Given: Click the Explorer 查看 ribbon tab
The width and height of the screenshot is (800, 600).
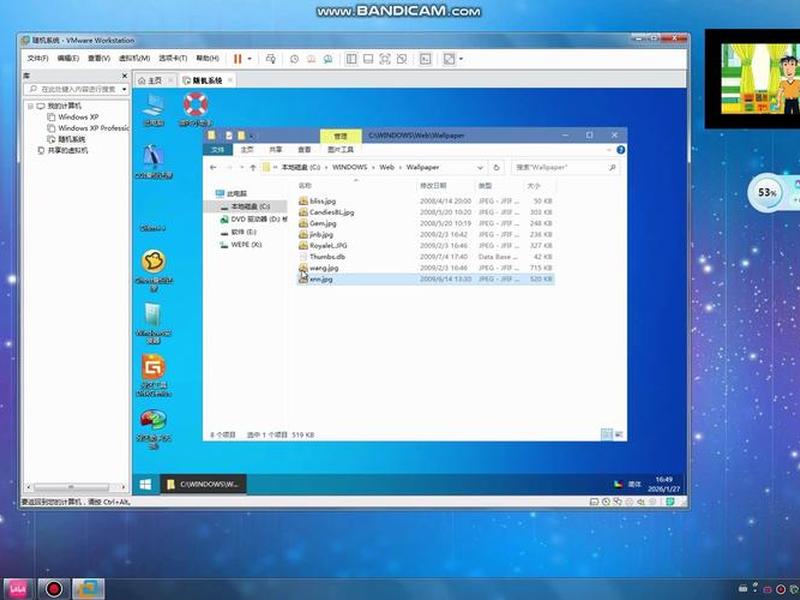Looking at the screenshot, I should pyautogui.click(x=304, y=149).
